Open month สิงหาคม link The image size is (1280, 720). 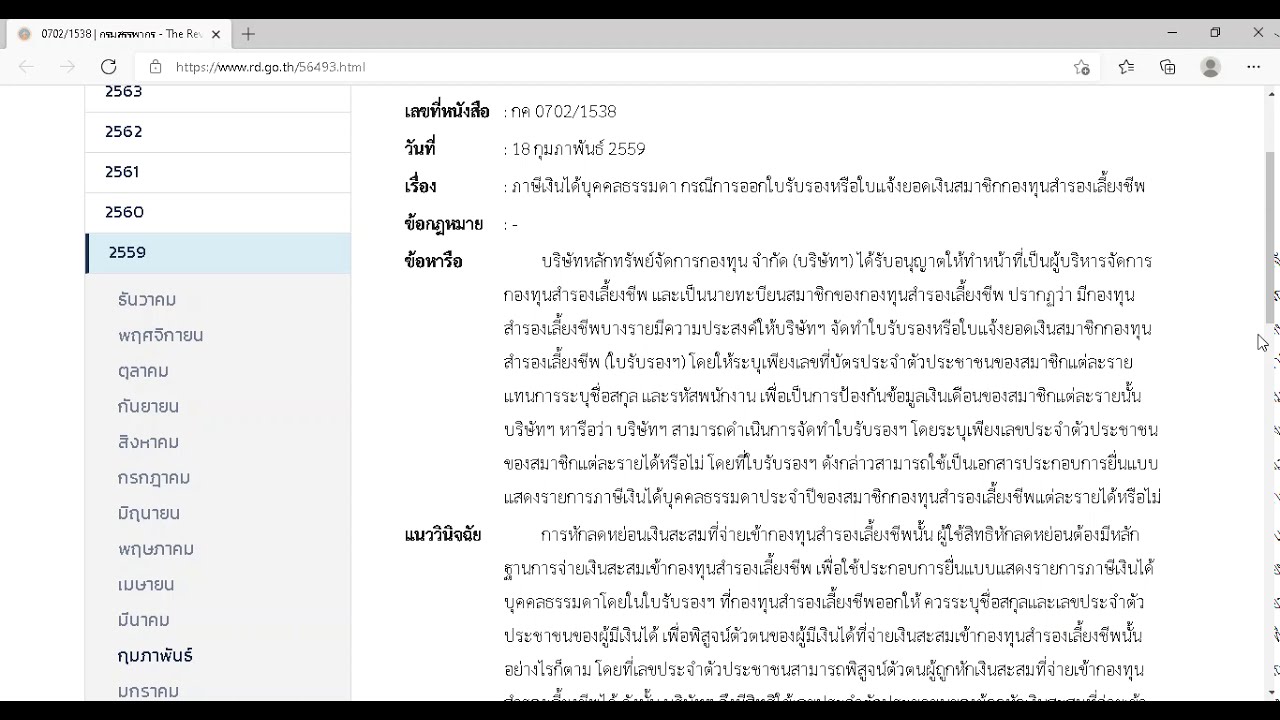148,442
